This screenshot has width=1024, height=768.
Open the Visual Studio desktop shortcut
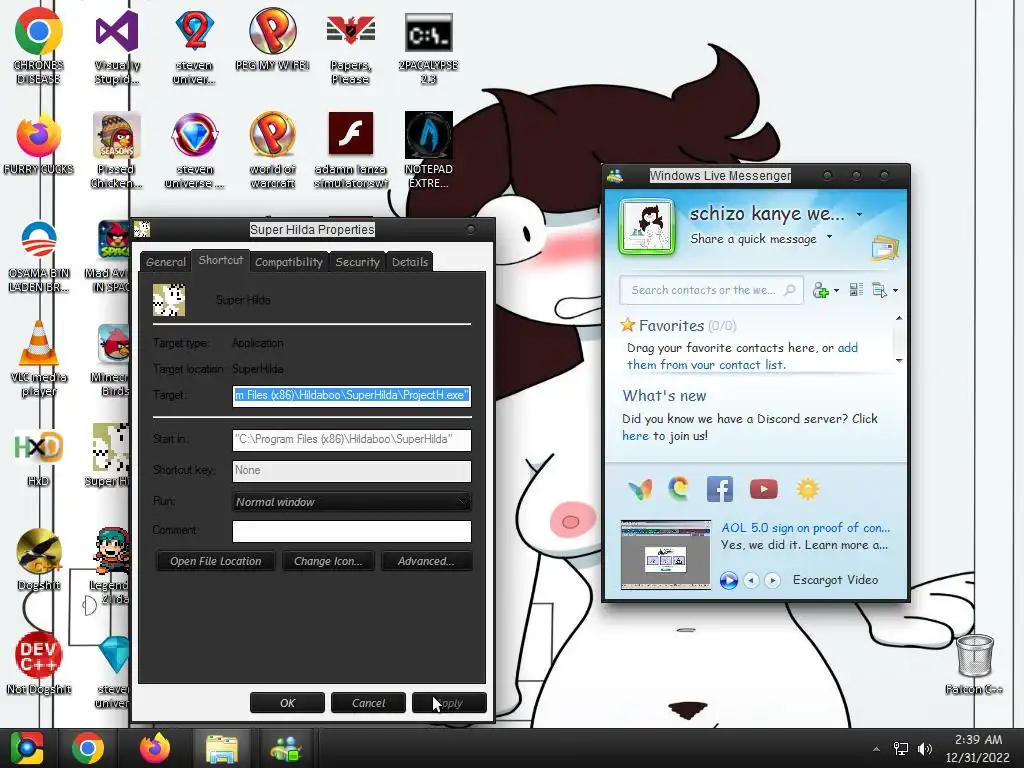[x=117, y=47]
